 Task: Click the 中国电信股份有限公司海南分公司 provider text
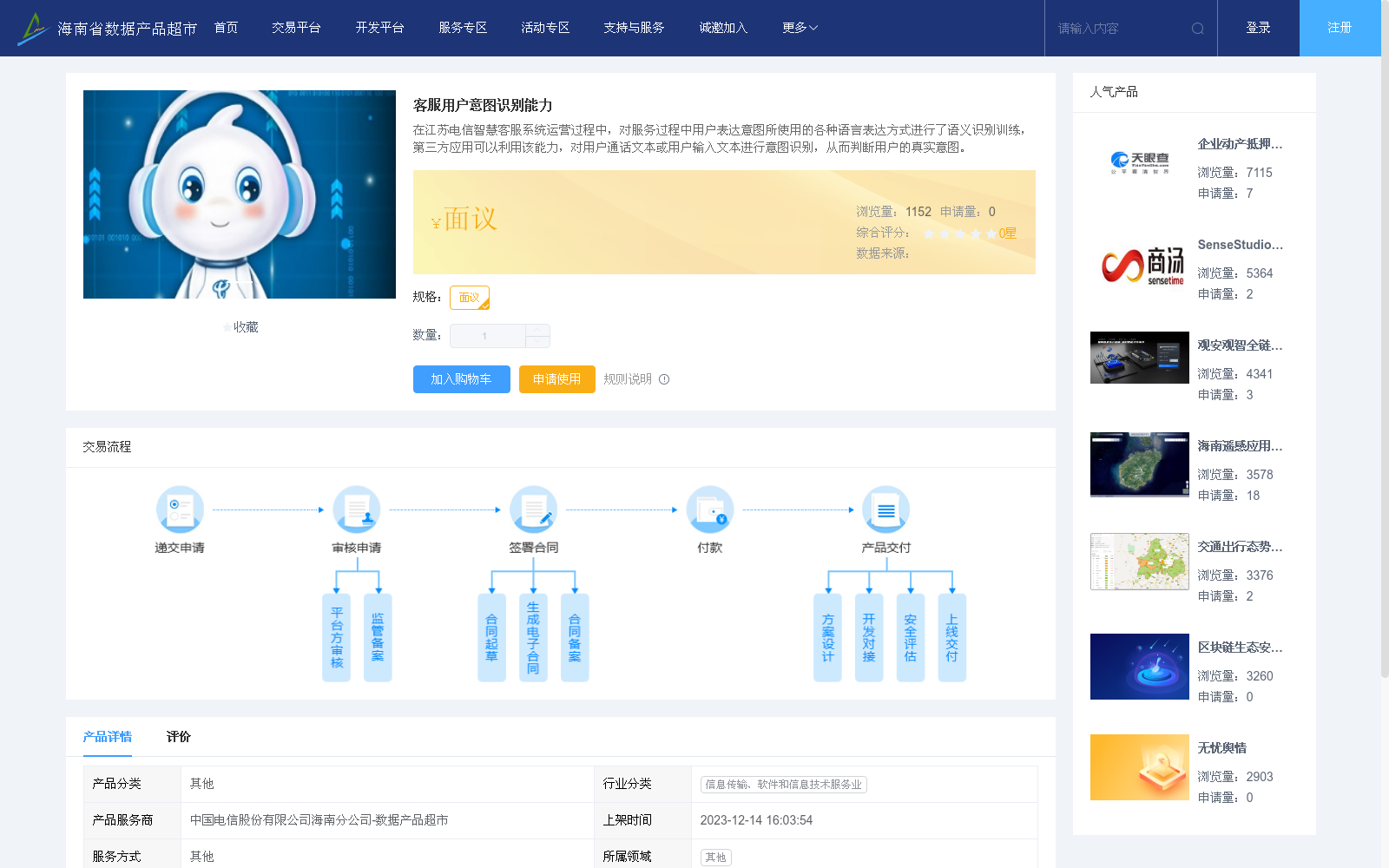click(319, 820)
